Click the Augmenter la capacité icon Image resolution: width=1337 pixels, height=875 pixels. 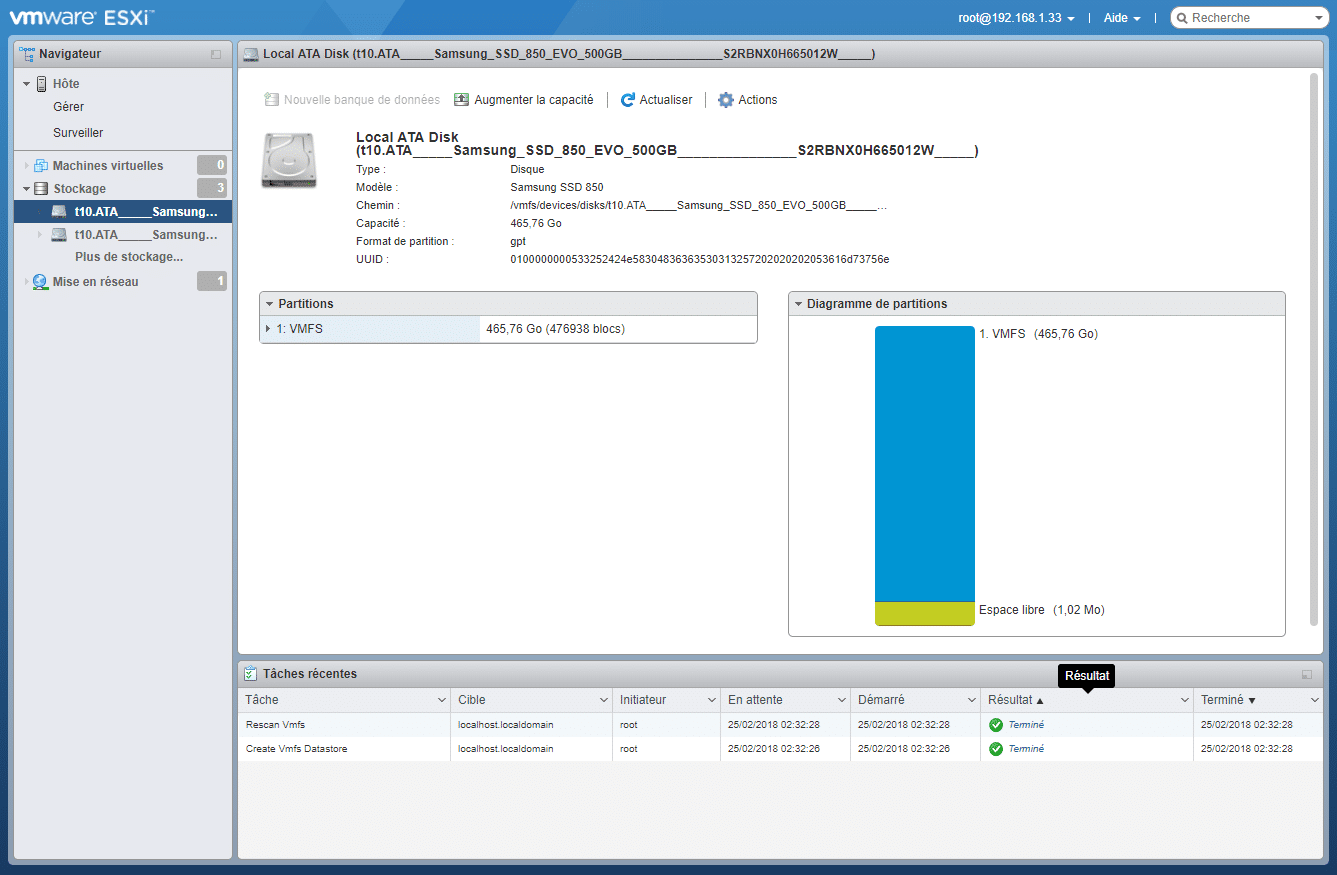point(461,100)
